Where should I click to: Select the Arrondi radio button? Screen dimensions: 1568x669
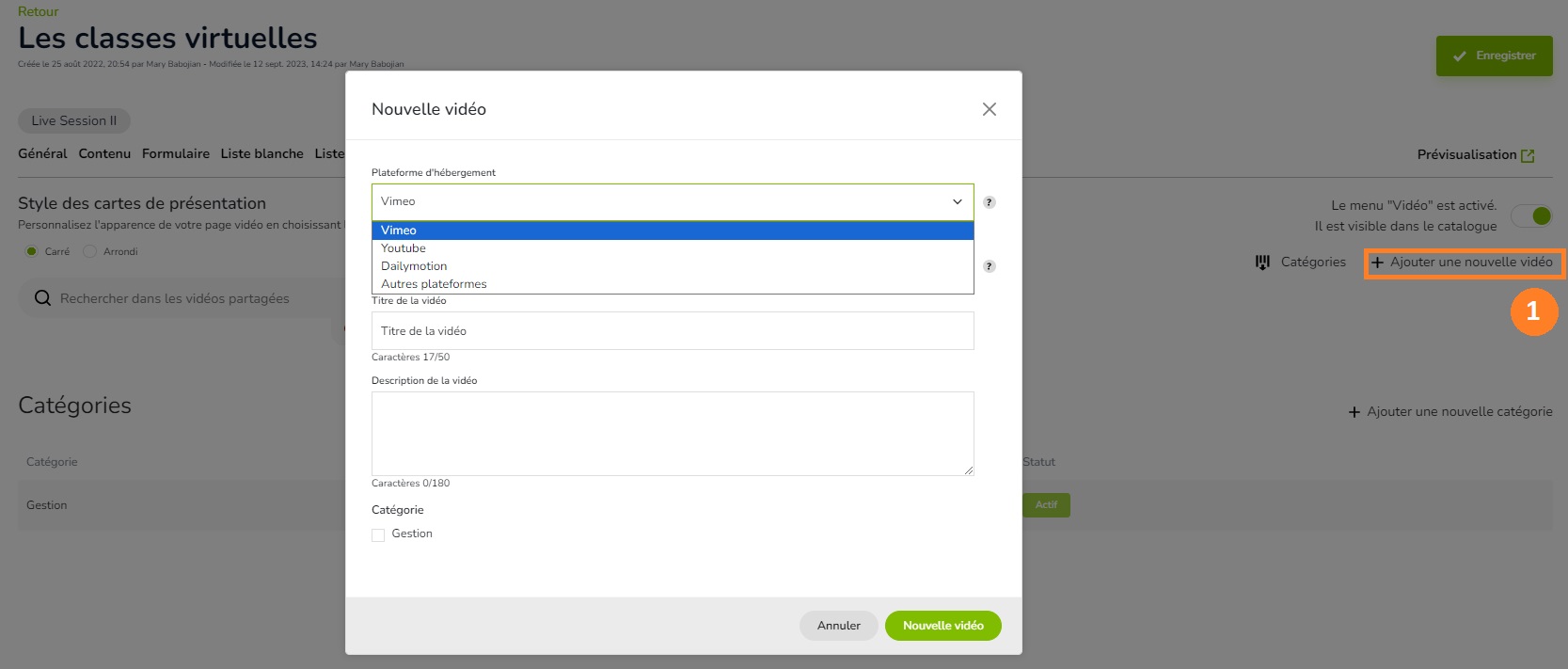[x=90, y=251]
